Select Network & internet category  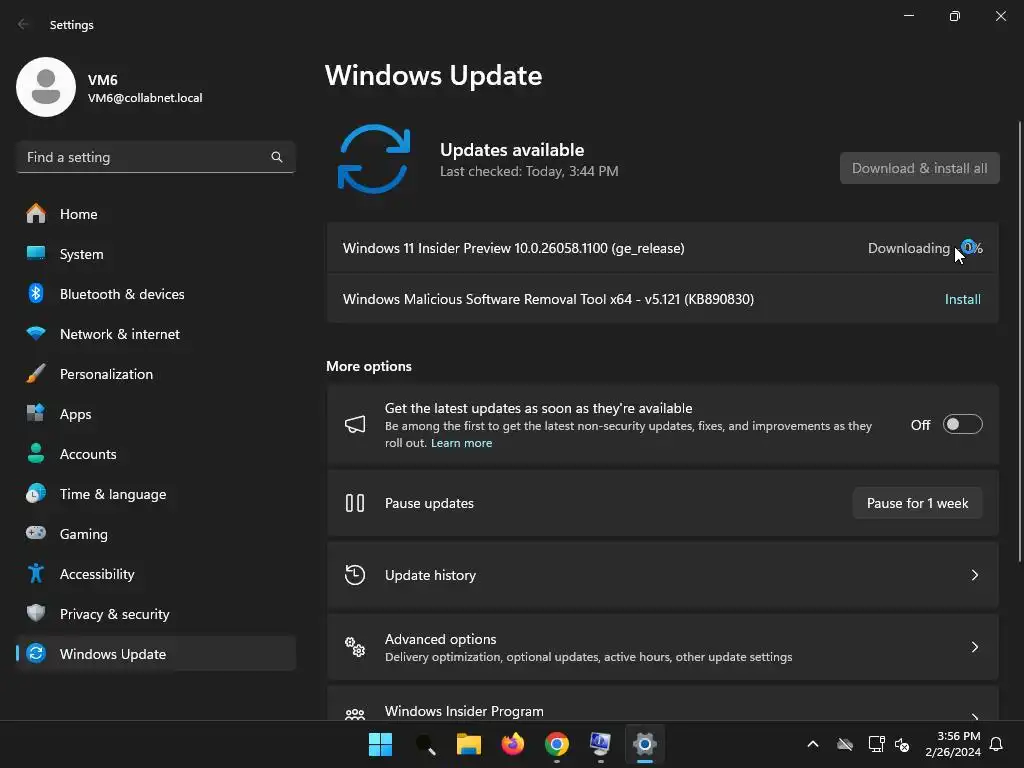click(x=155, y=334)
